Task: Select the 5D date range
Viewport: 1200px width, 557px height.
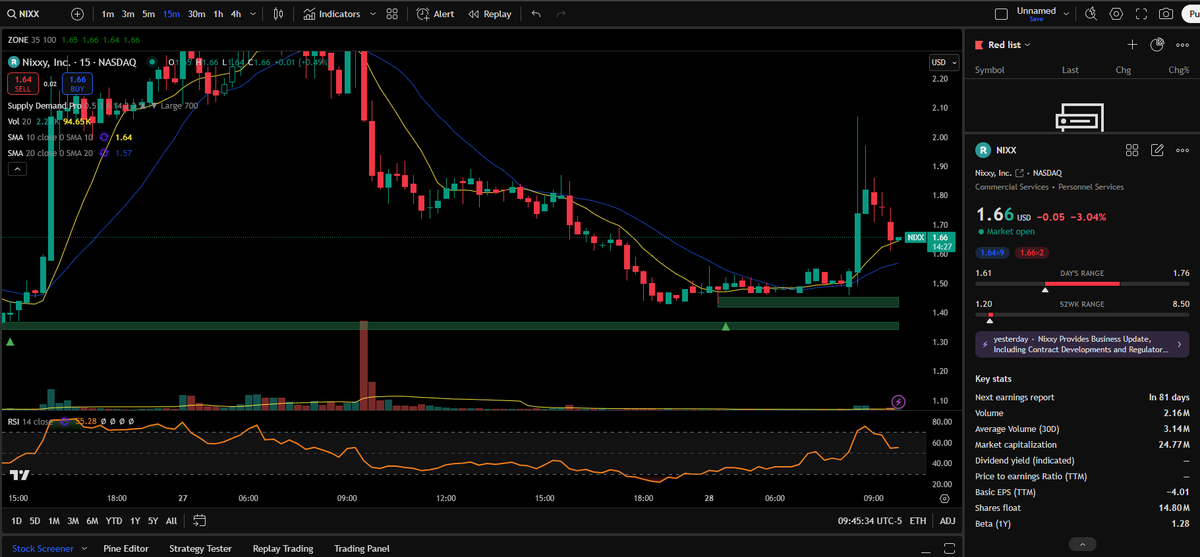Action: pyautogui.click(x=34, y=521)
